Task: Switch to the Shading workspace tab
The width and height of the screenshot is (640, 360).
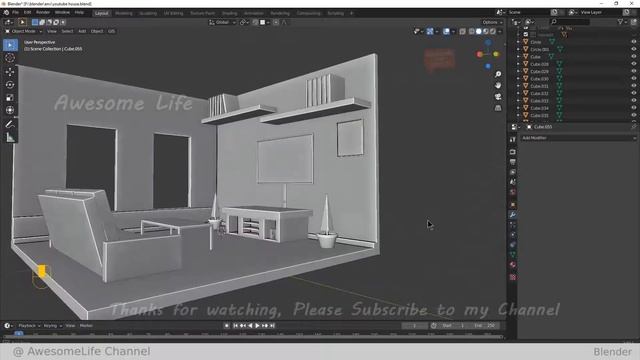Action: (x=229, y=13)
